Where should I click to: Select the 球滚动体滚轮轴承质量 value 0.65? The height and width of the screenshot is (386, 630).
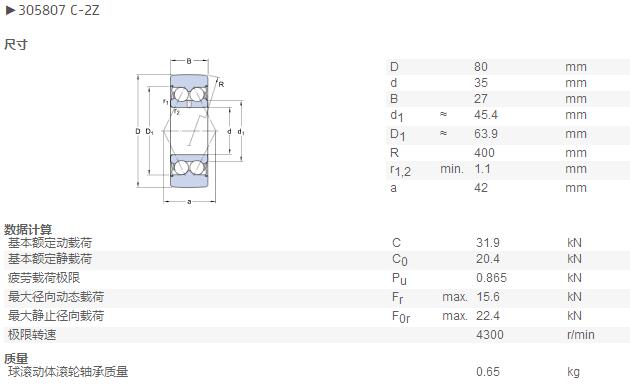pyautogui.click(x=488, y=372)
